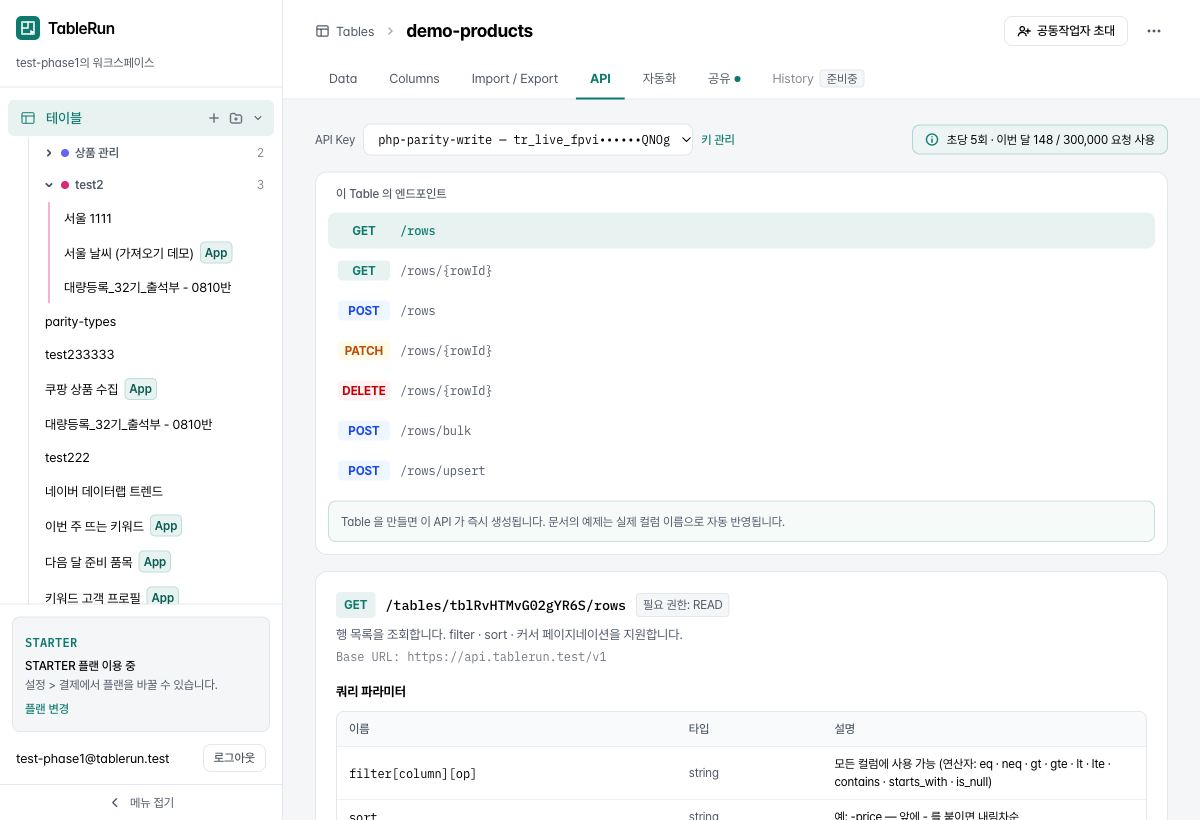
Task: Open 다음 달 준비 품목 table
Action: (89, 562)
